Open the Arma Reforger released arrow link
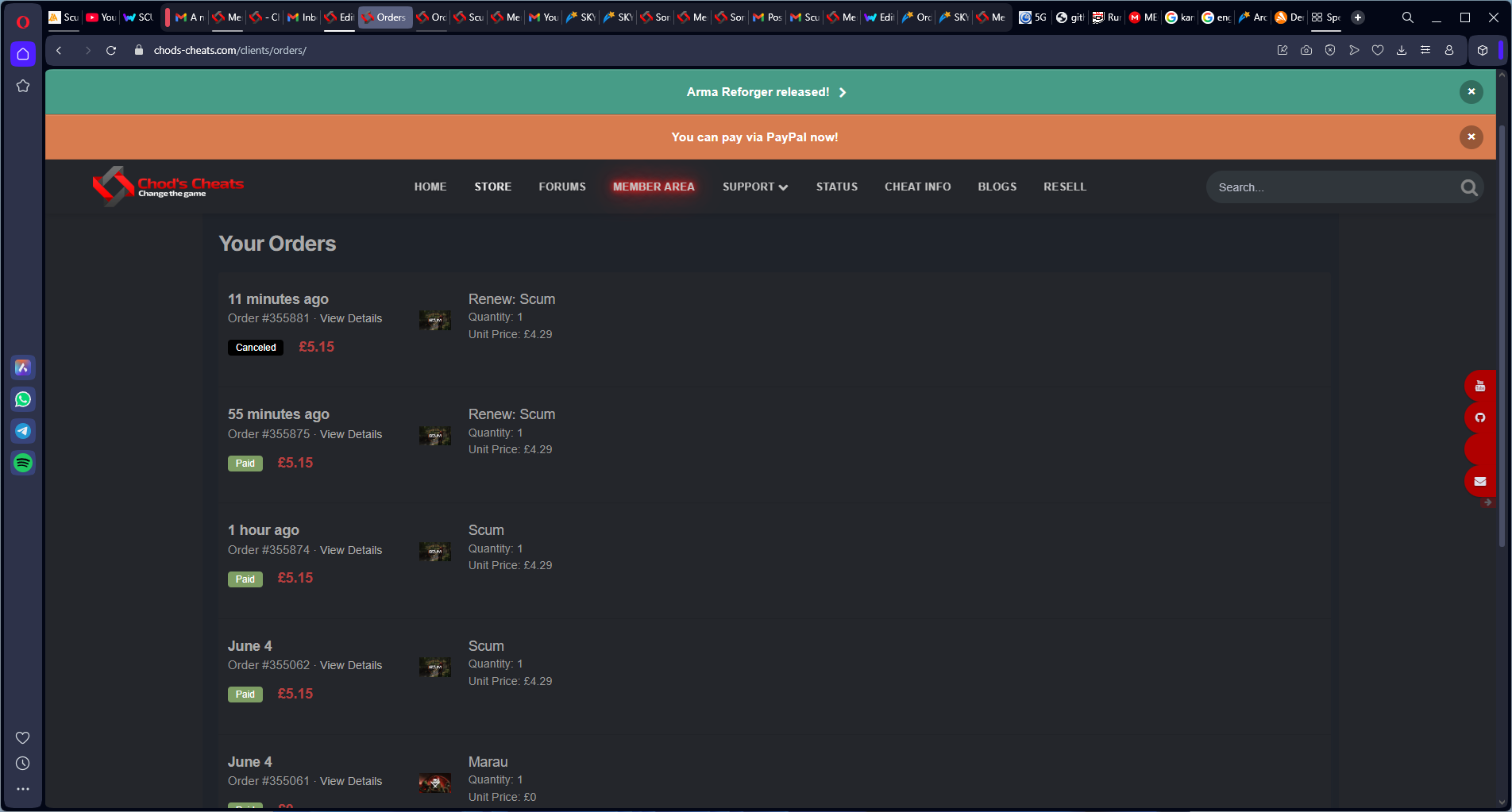 tap(843, 92)
